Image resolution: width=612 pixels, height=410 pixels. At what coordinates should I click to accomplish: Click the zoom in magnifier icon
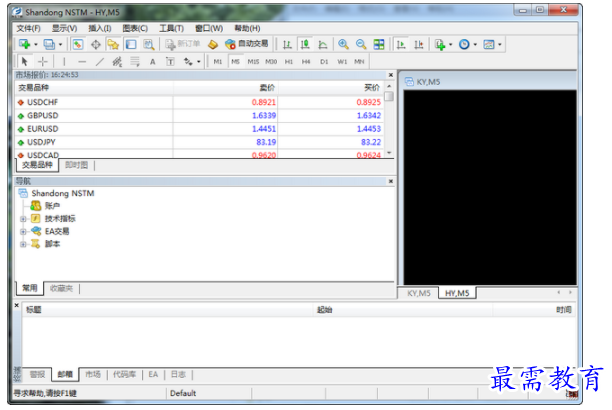pos(343,44)
